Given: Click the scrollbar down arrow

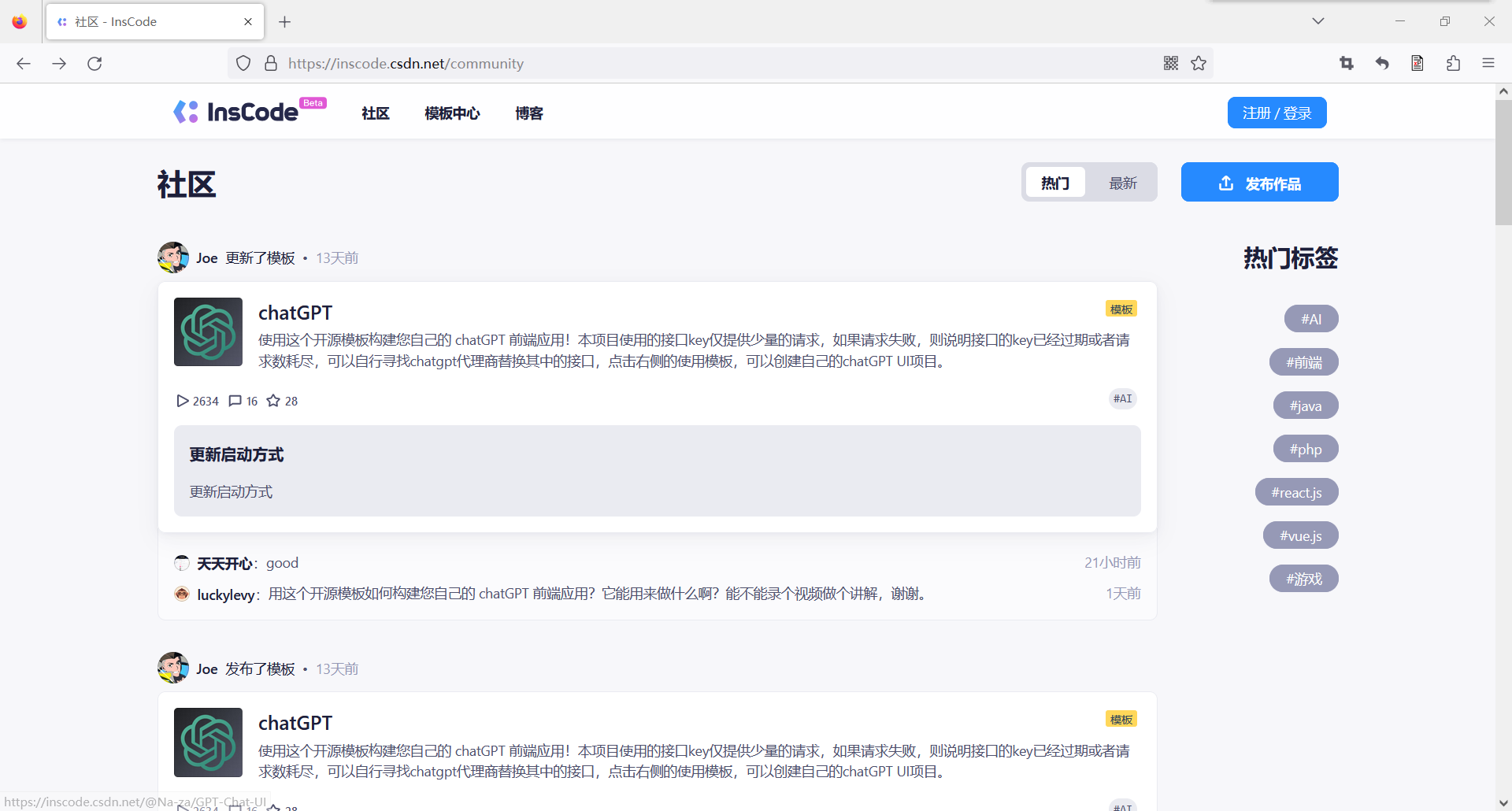Looking at the screenshot, I should [x=1503, y=802].
